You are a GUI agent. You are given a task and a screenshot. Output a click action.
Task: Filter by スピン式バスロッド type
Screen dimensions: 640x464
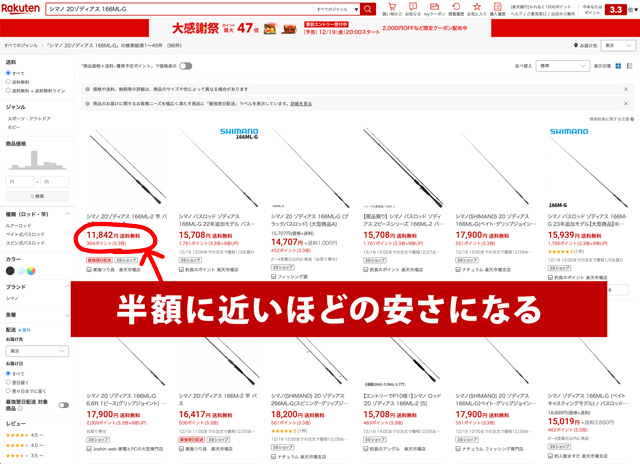pos(25,243)
